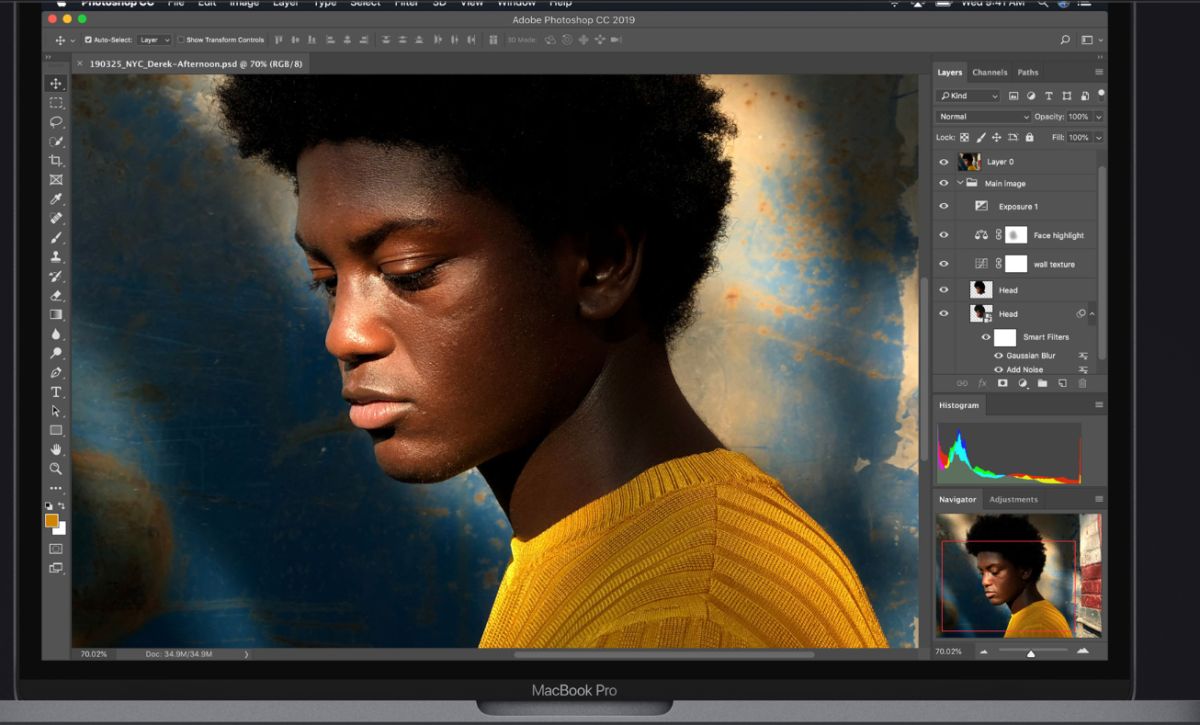Select the Brush tool
The image size is (1200, 725).
tap(56, 237)
